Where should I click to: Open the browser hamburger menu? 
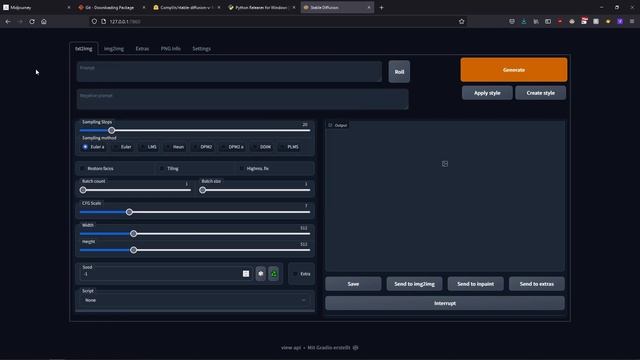(632, 21)
